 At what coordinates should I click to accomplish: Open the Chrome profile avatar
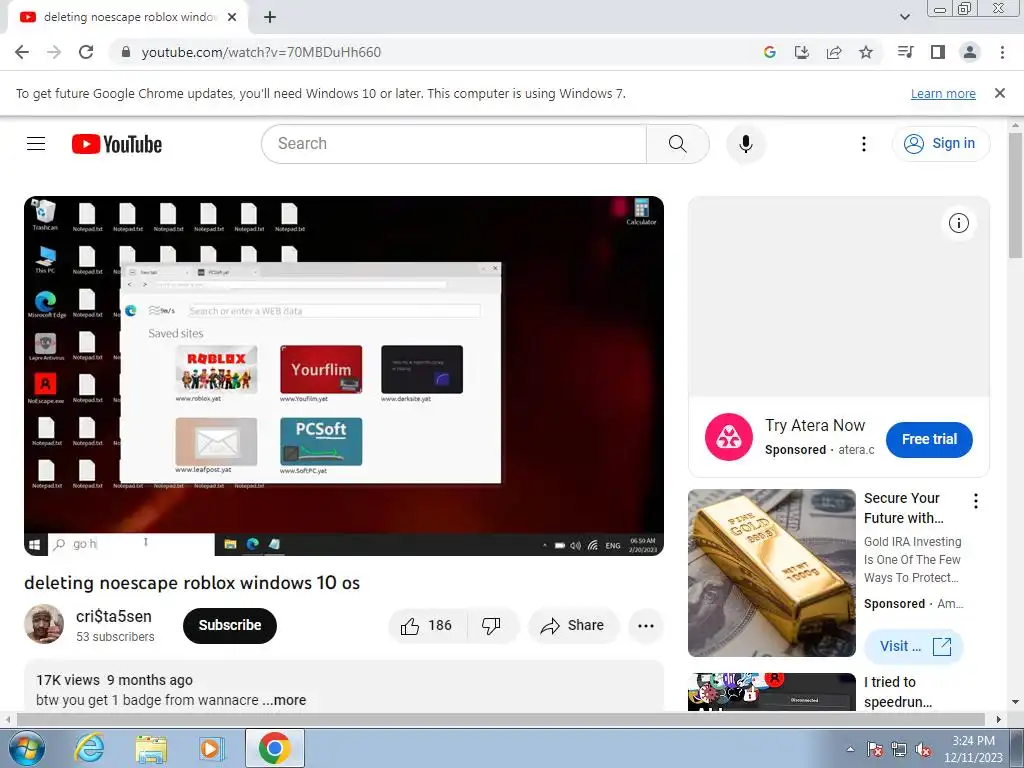coord(970,52)
